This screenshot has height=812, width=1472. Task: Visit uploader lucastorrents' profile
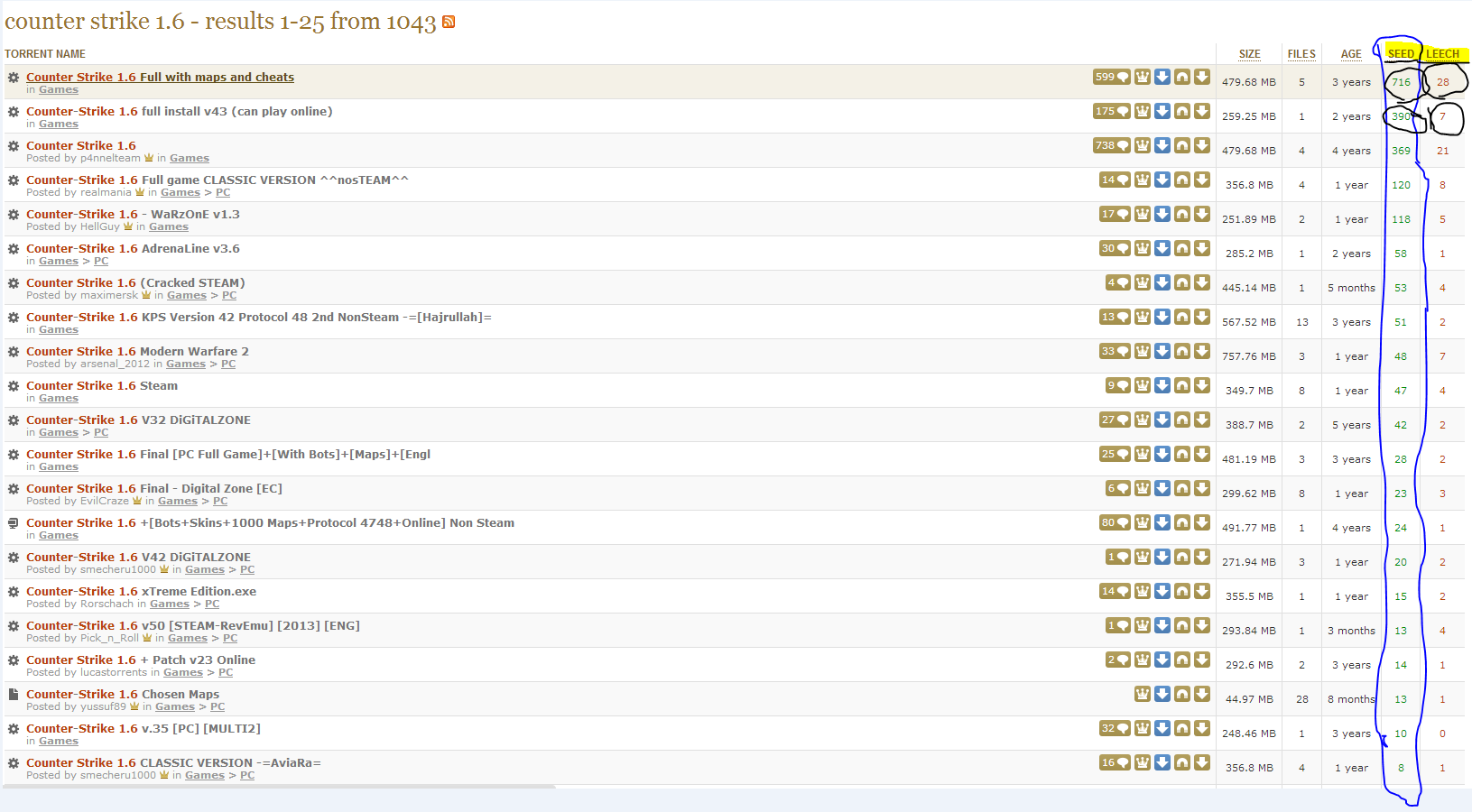114,672
